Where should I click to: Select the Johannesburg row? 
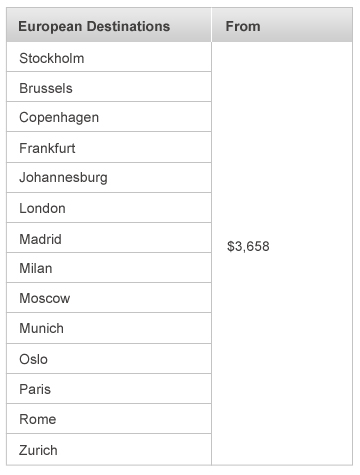(x=109, y=178)
